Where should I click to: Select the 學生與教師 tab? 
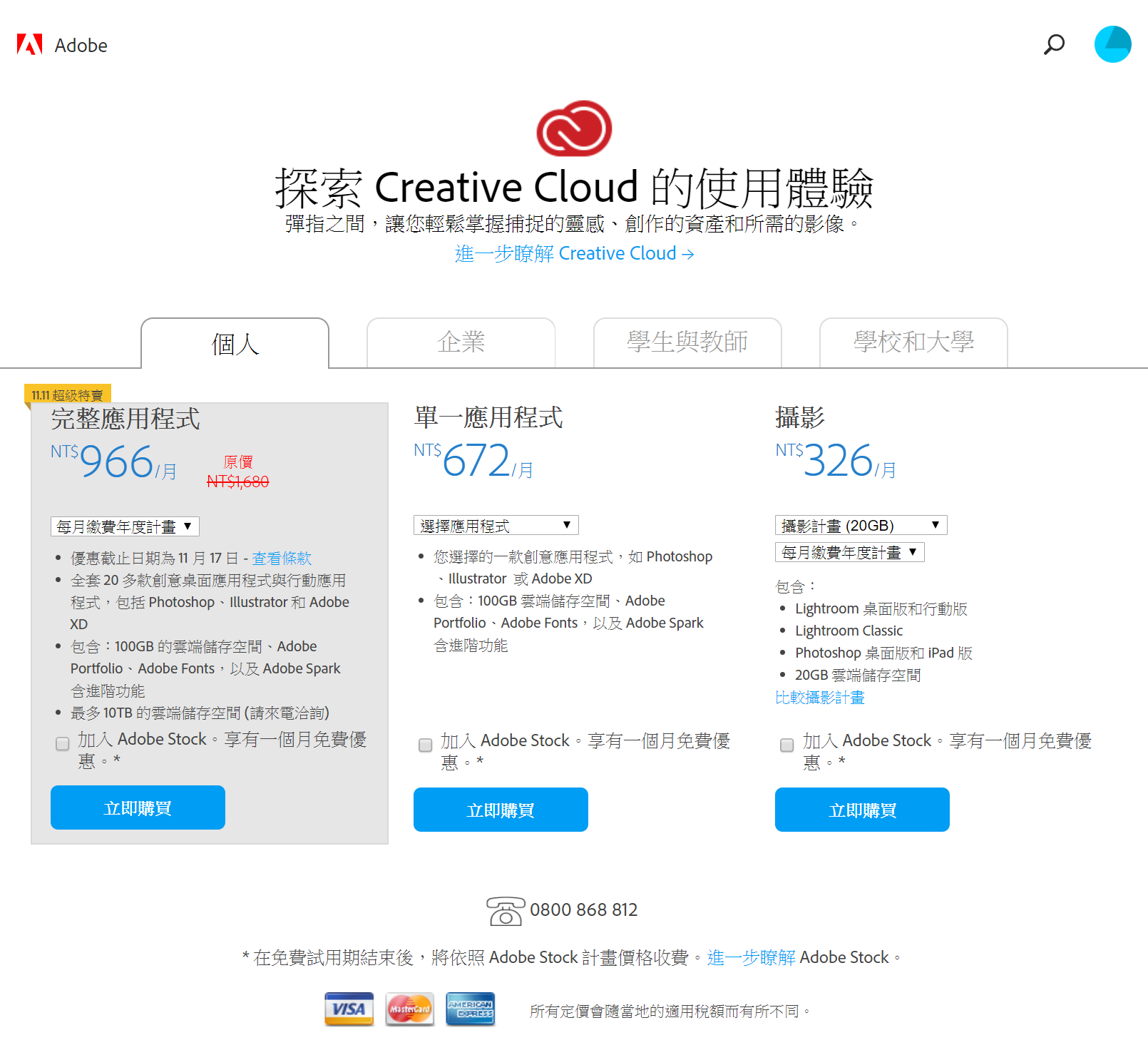687,343
